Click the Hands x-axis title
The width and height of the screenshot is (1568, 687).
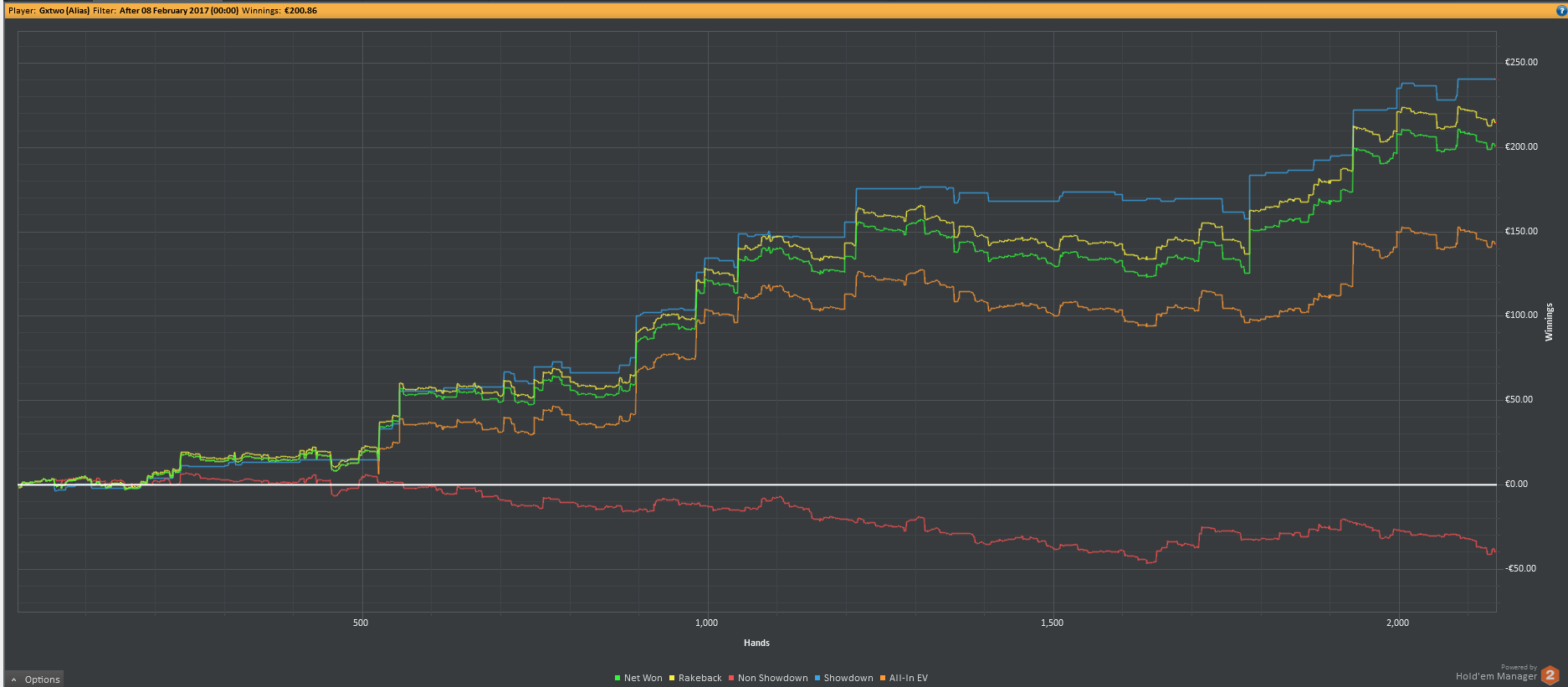pyautogui.click(x=756, y=643)
